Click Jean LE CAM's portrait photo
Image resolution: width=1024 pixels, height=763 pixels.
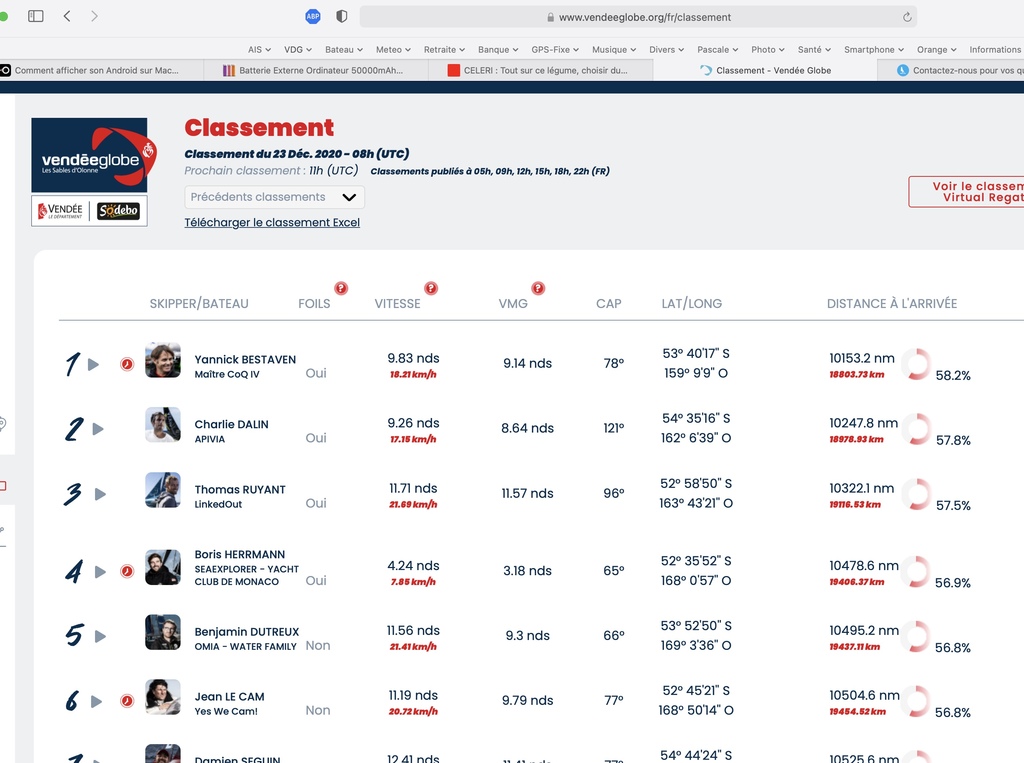tap(163, 696)
